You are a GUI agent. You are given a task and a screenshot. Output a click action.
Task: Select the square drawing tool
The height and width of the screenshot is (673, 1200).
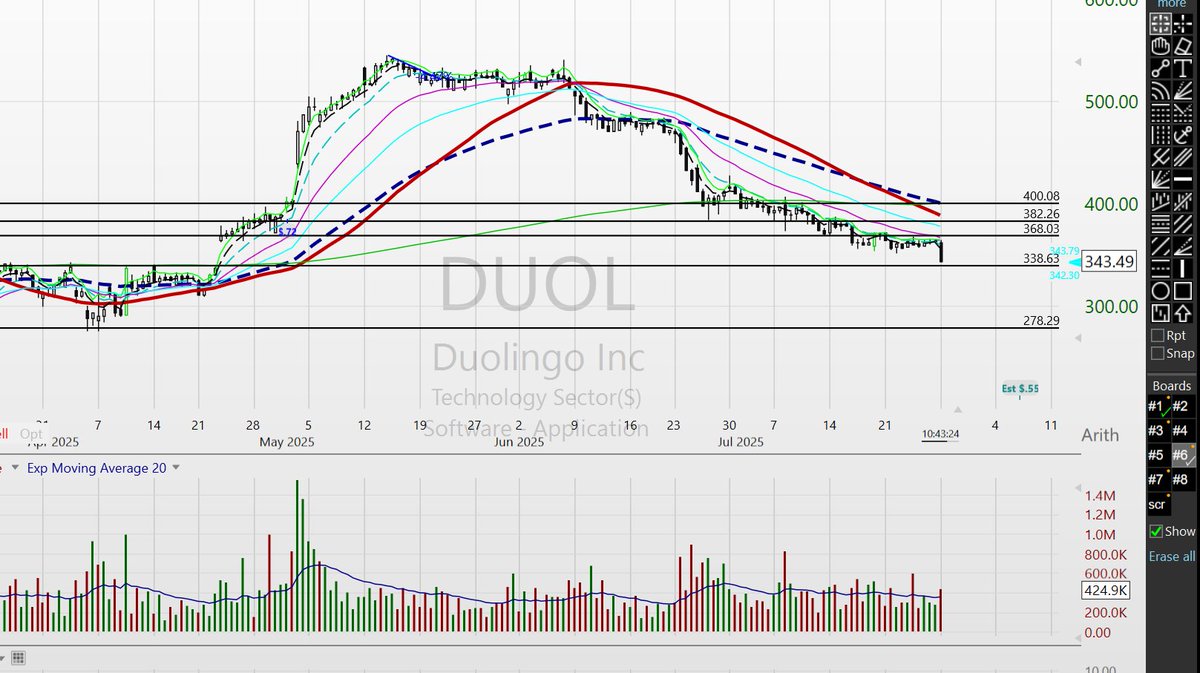[x=1183, y=291]
